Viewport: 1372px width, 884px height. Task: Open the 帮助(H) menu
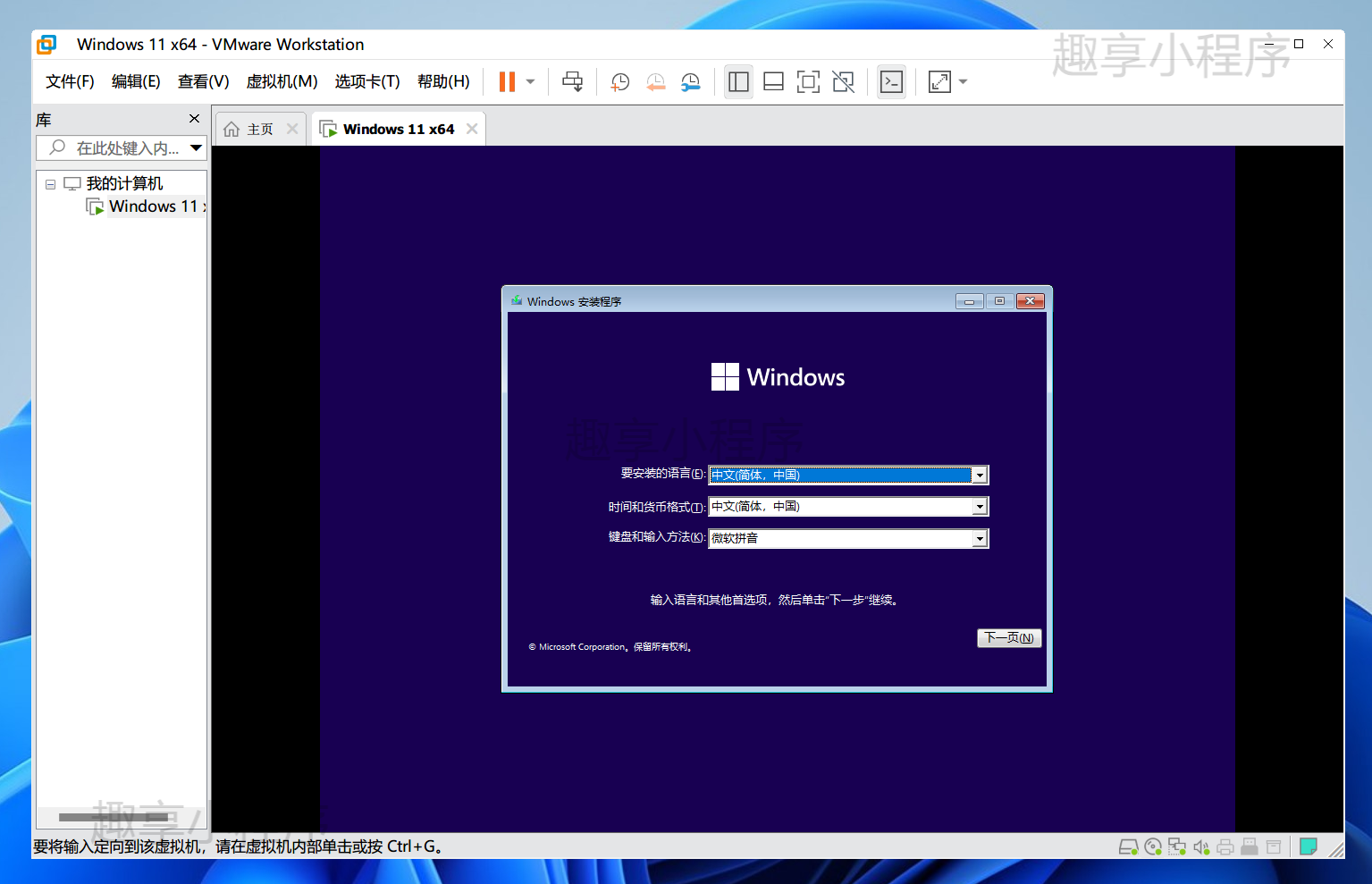click(443, 81)
